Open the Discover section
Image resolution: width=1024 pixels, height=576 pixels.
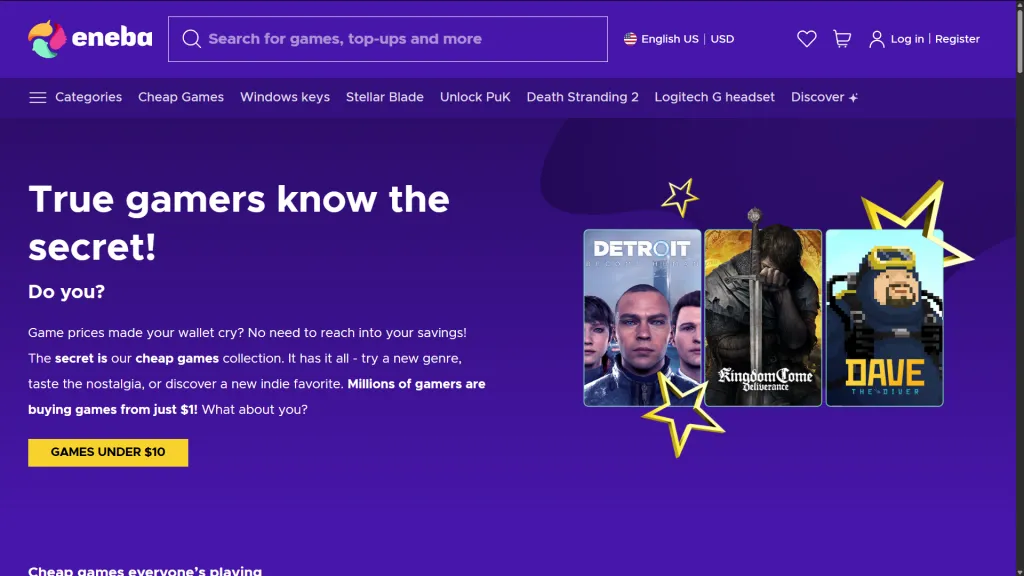818,97
